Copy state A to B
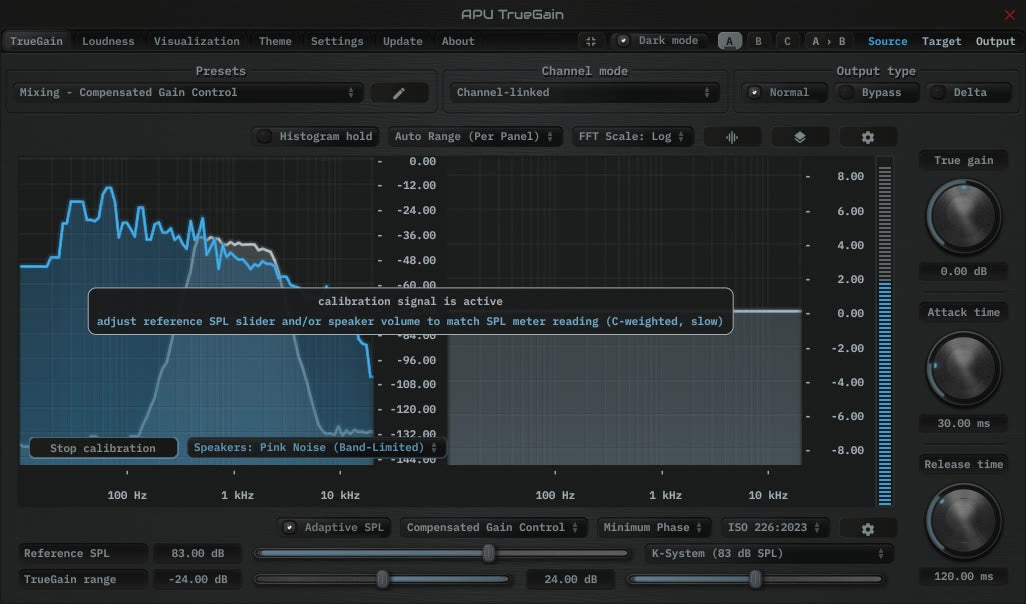This screenshot has height=604, width=1026. tap(828, 41)
